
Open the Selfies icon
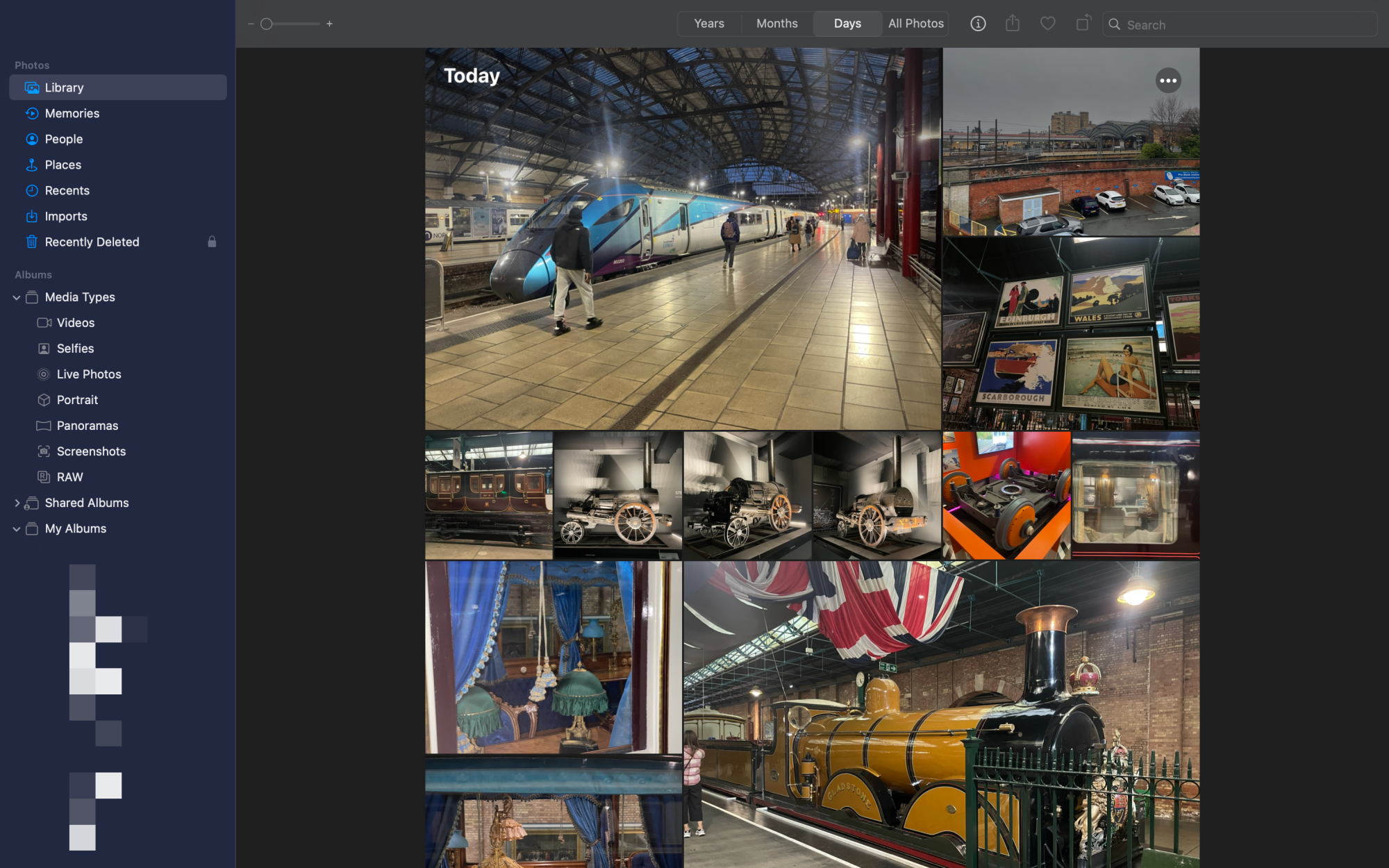pyautogui.click(x=44, y=349)
